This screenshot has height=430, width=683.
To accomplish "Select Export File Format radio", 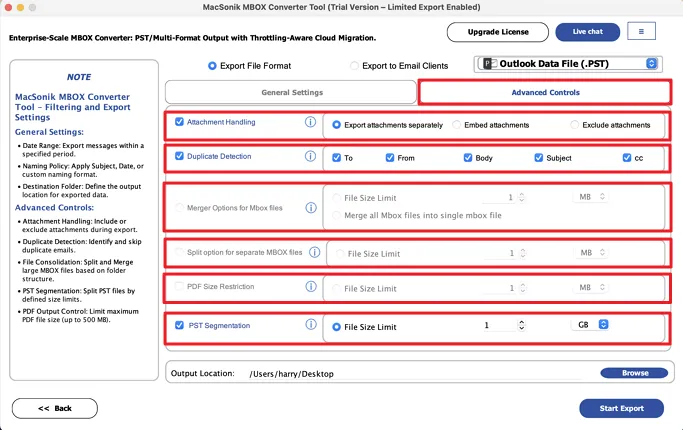I will click(x=212, y=66).
